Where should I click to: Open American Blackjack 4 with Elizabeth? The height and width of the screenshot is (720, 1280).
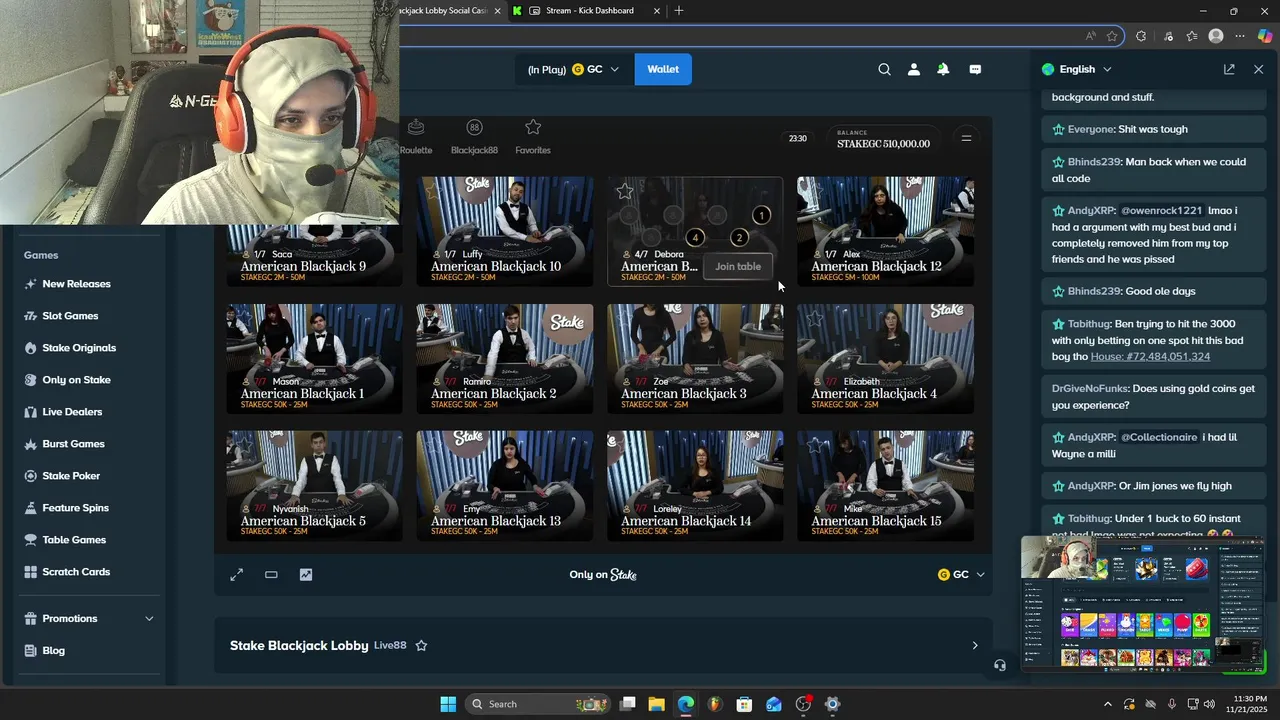tap(885, 359)
